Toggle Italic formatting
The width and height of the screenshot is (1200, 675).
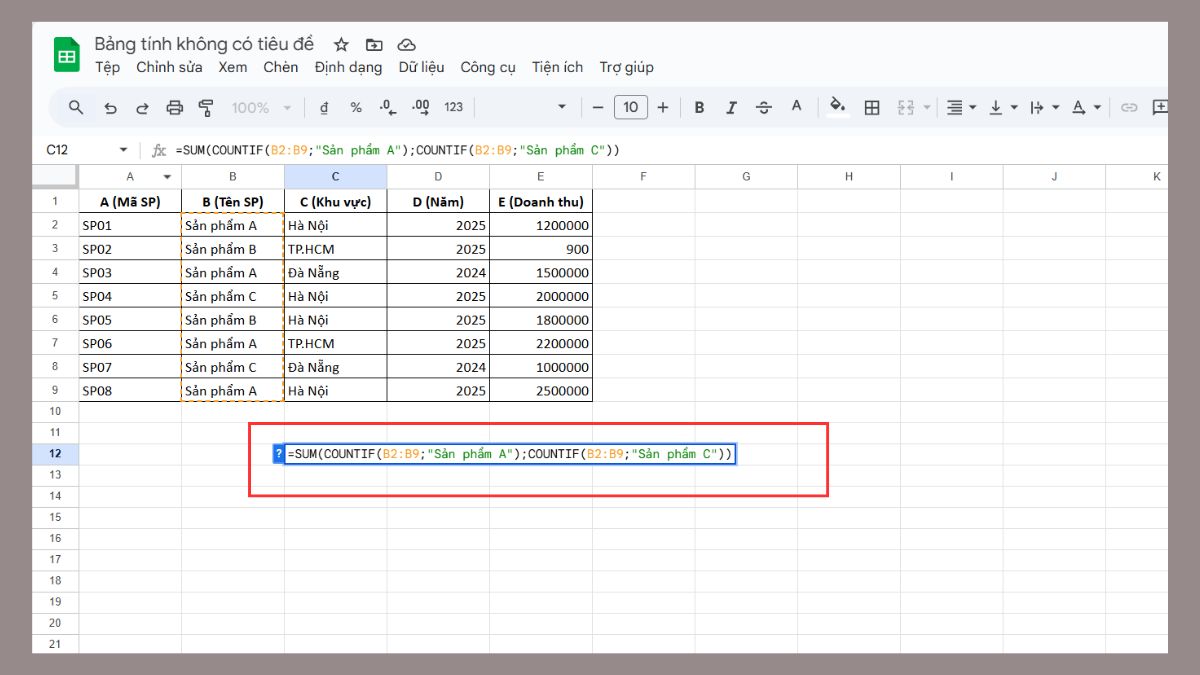point(731,108)
